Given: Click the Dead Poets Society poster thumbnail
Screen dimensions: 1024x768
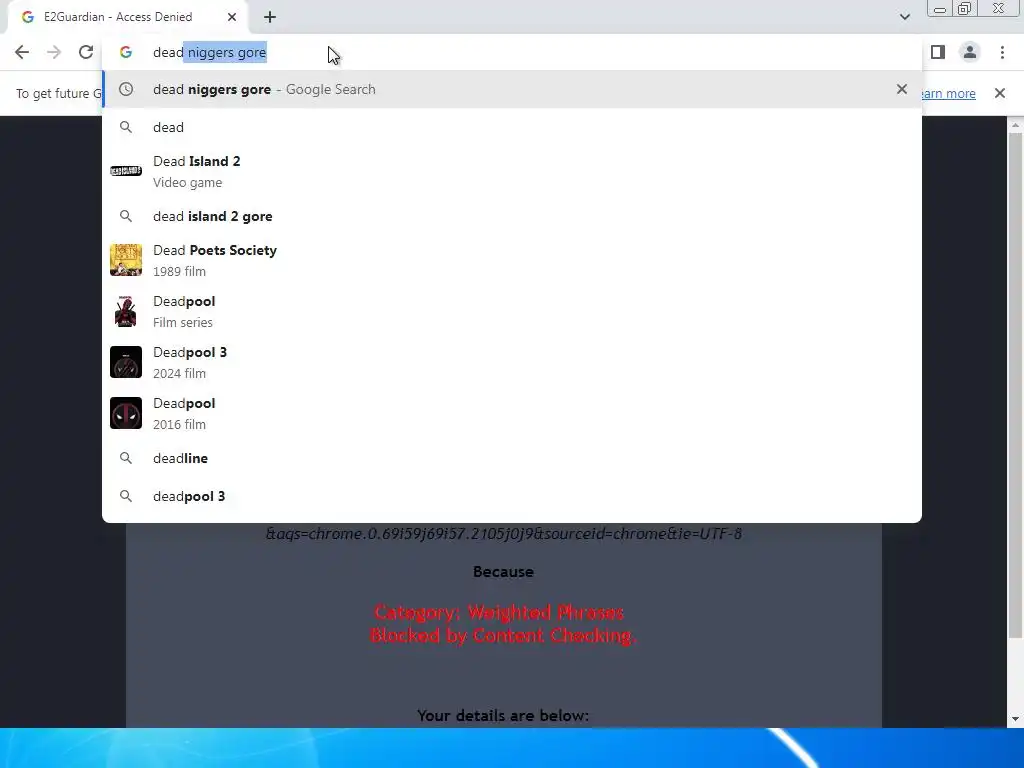Looking at the screenshot, I should [126, 260].
